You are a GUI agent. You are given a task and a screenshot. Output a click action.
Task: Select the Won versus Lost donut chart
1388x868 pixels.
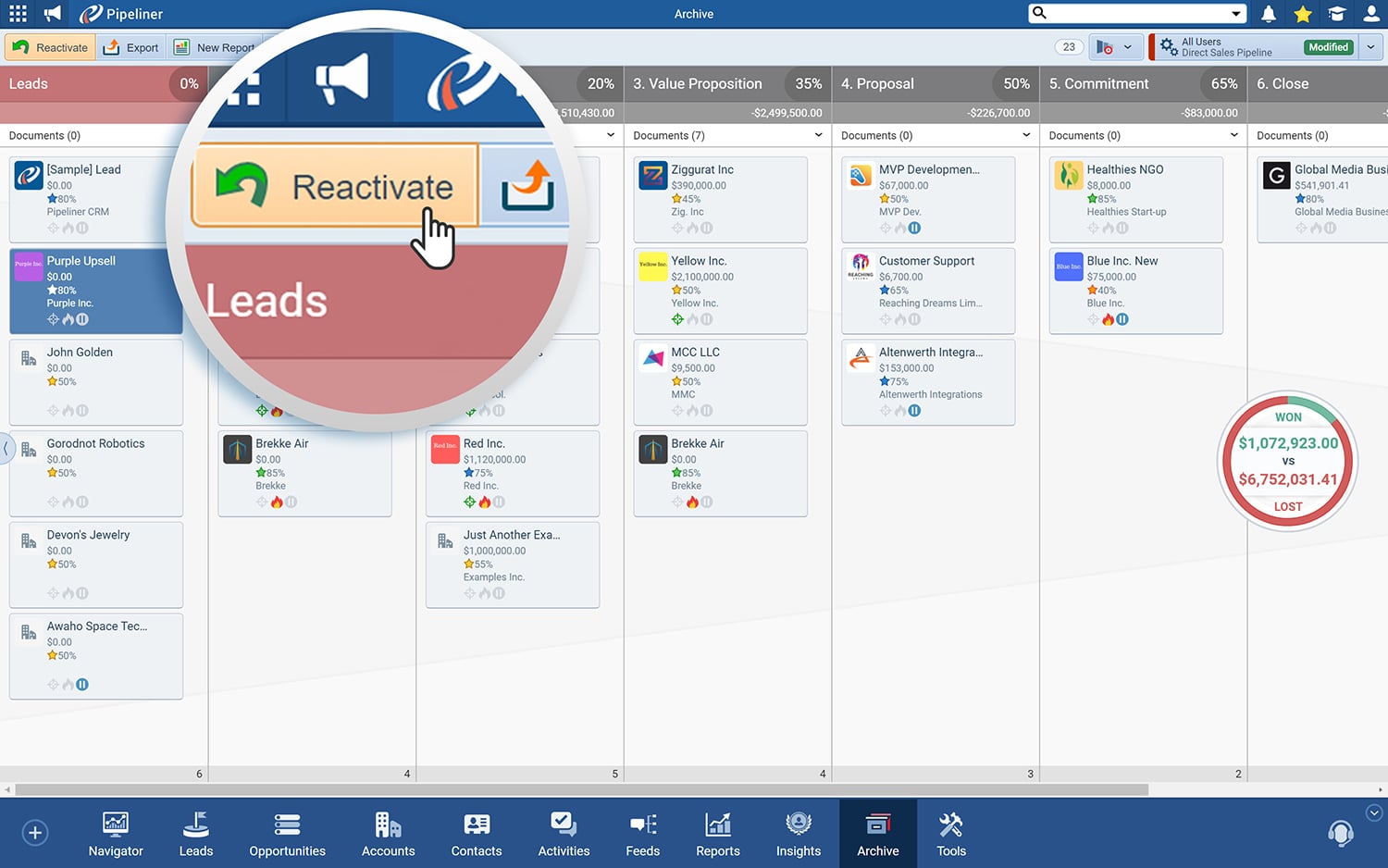1287,461
